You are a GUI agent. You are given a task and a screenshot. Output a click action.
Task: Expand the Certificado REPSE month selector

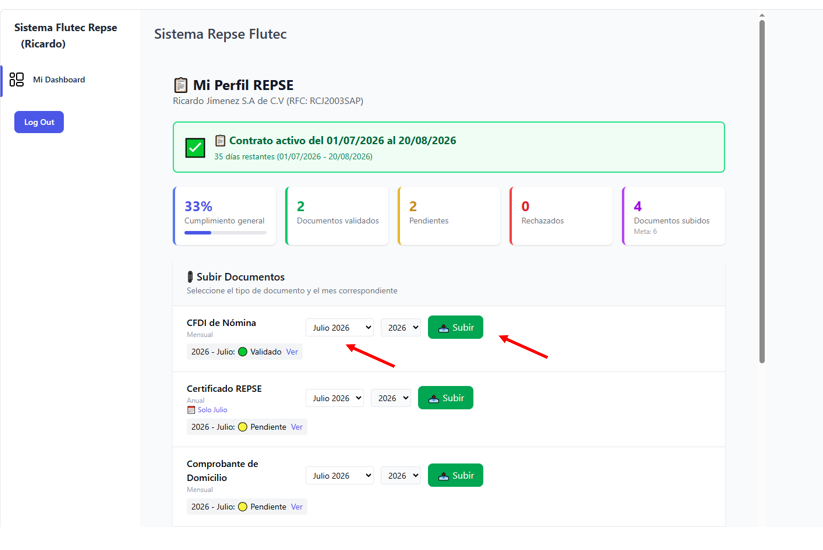coord(335,398)
